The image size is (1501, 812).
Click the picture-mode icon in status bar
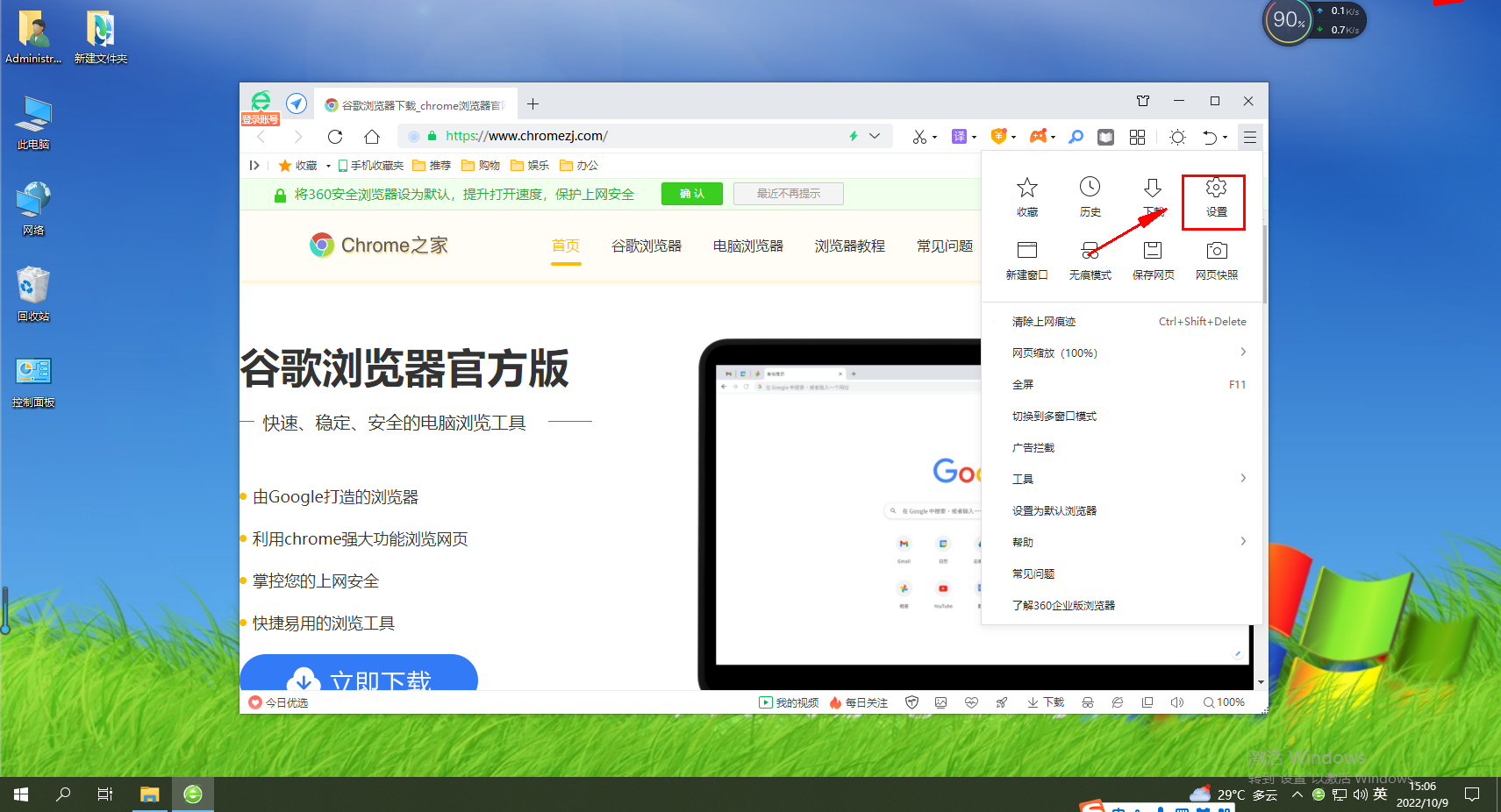pos(941,702)
